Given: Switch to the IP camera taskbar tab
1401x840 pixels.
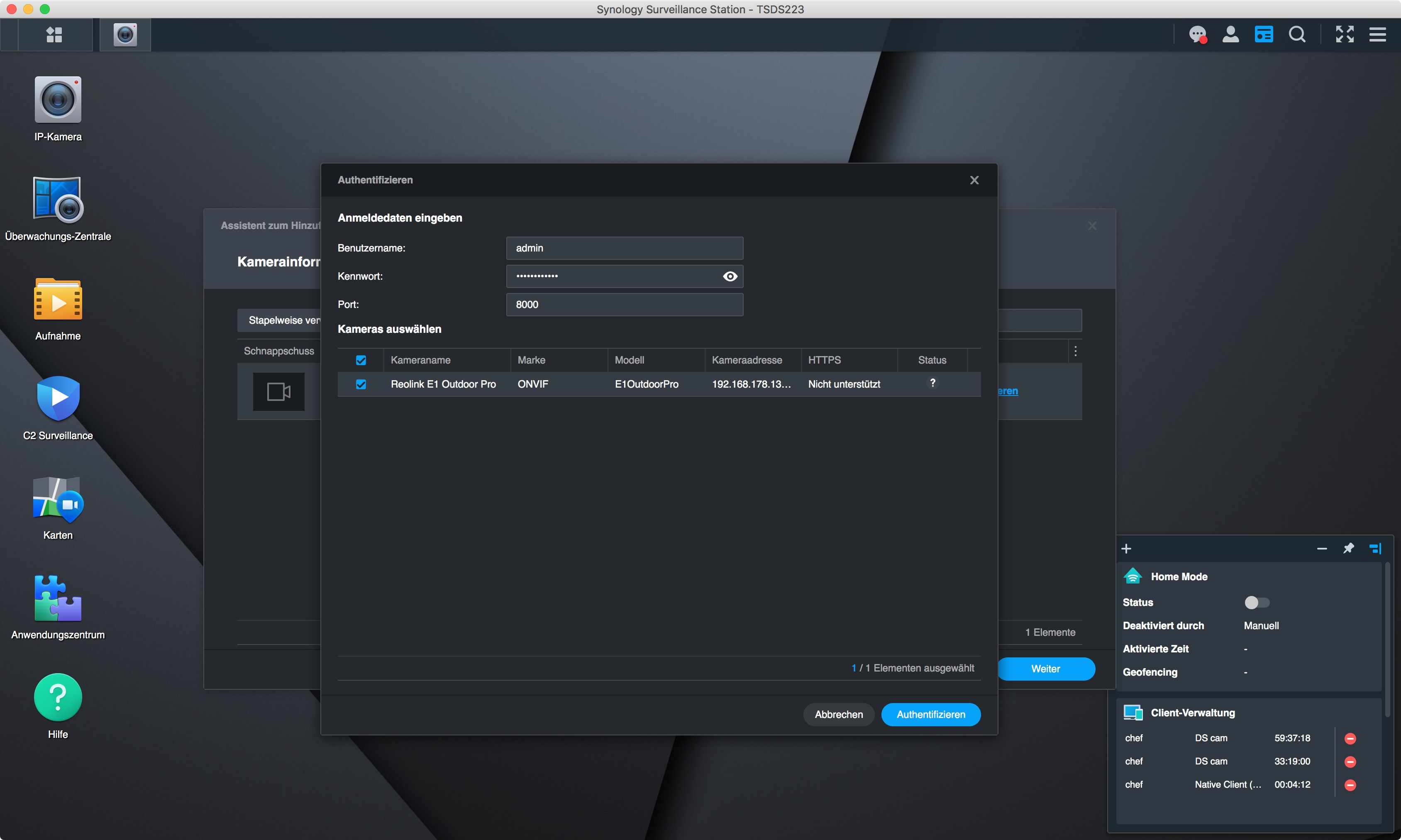Looking at the screenshot, I should (x=125, y=34).
